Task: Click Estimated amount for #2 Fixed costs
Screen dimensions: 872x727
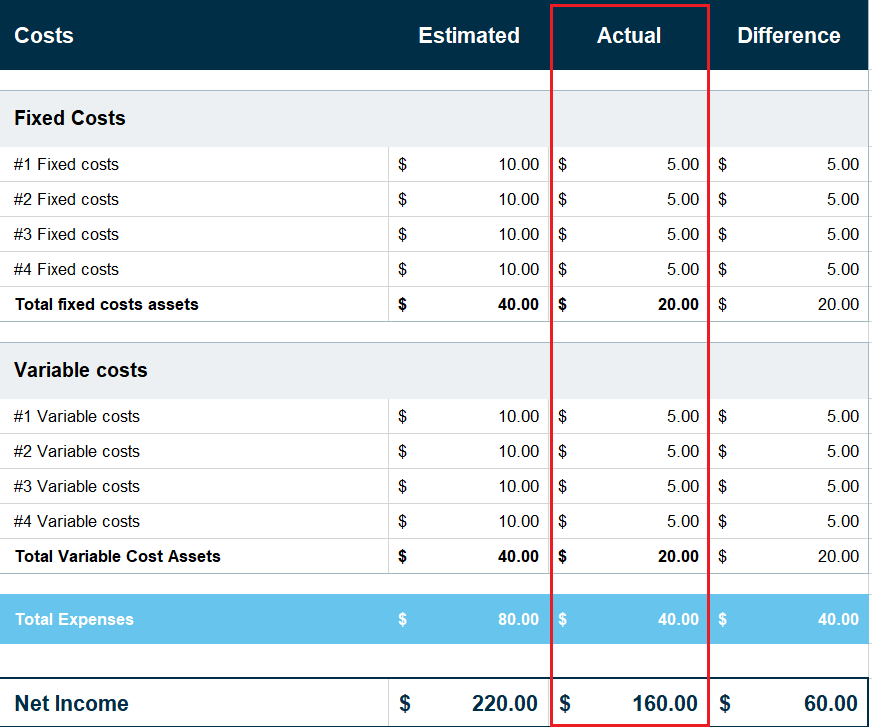Action: point(518,199)
